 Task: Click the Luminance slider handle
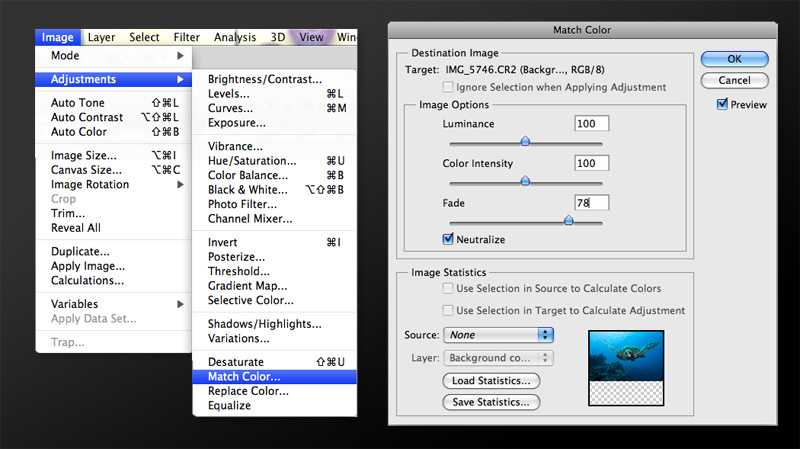[525, 141]
